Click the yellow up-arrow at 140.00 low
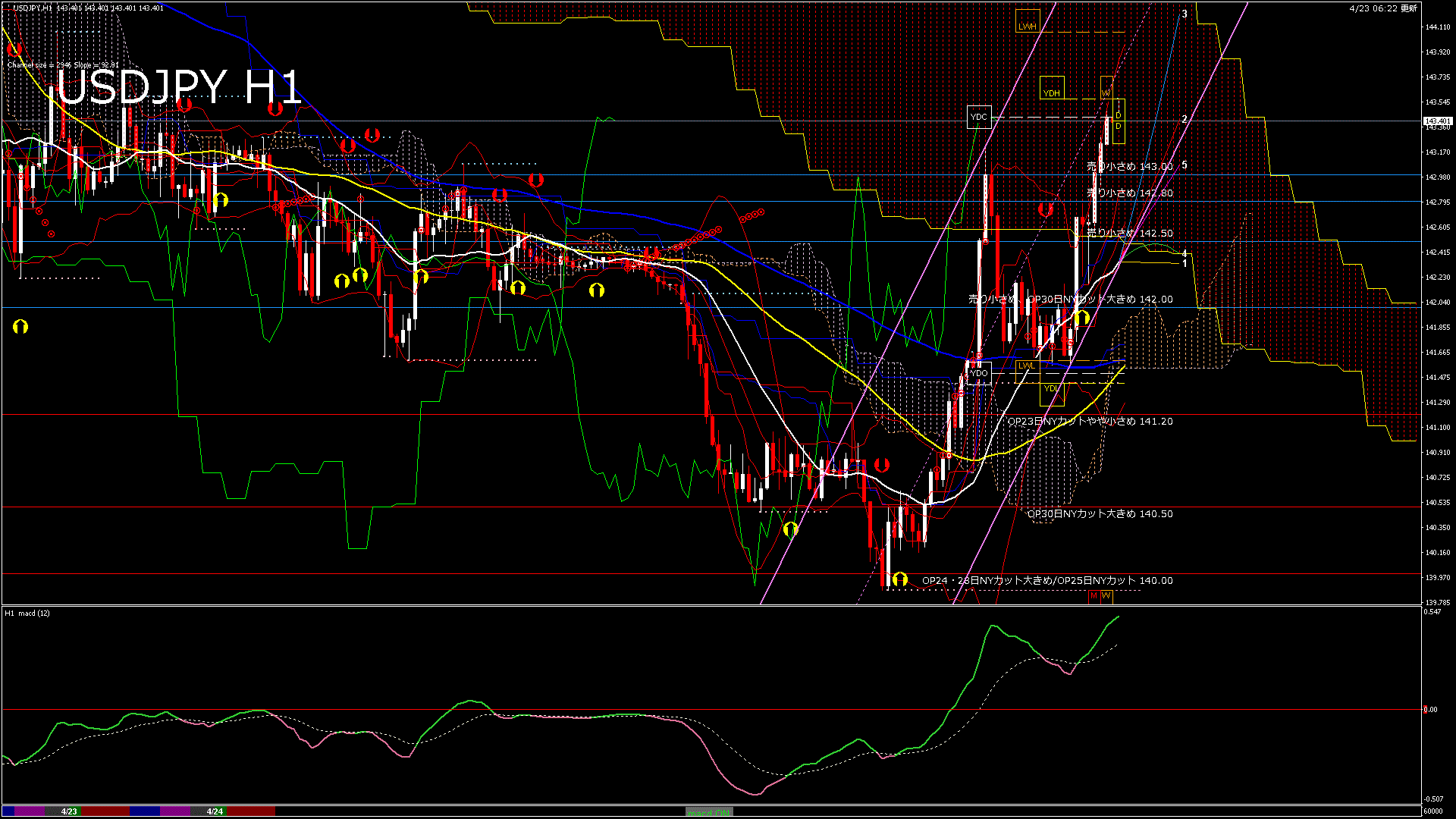The image size is (1456, 819). tap(899, 579)
